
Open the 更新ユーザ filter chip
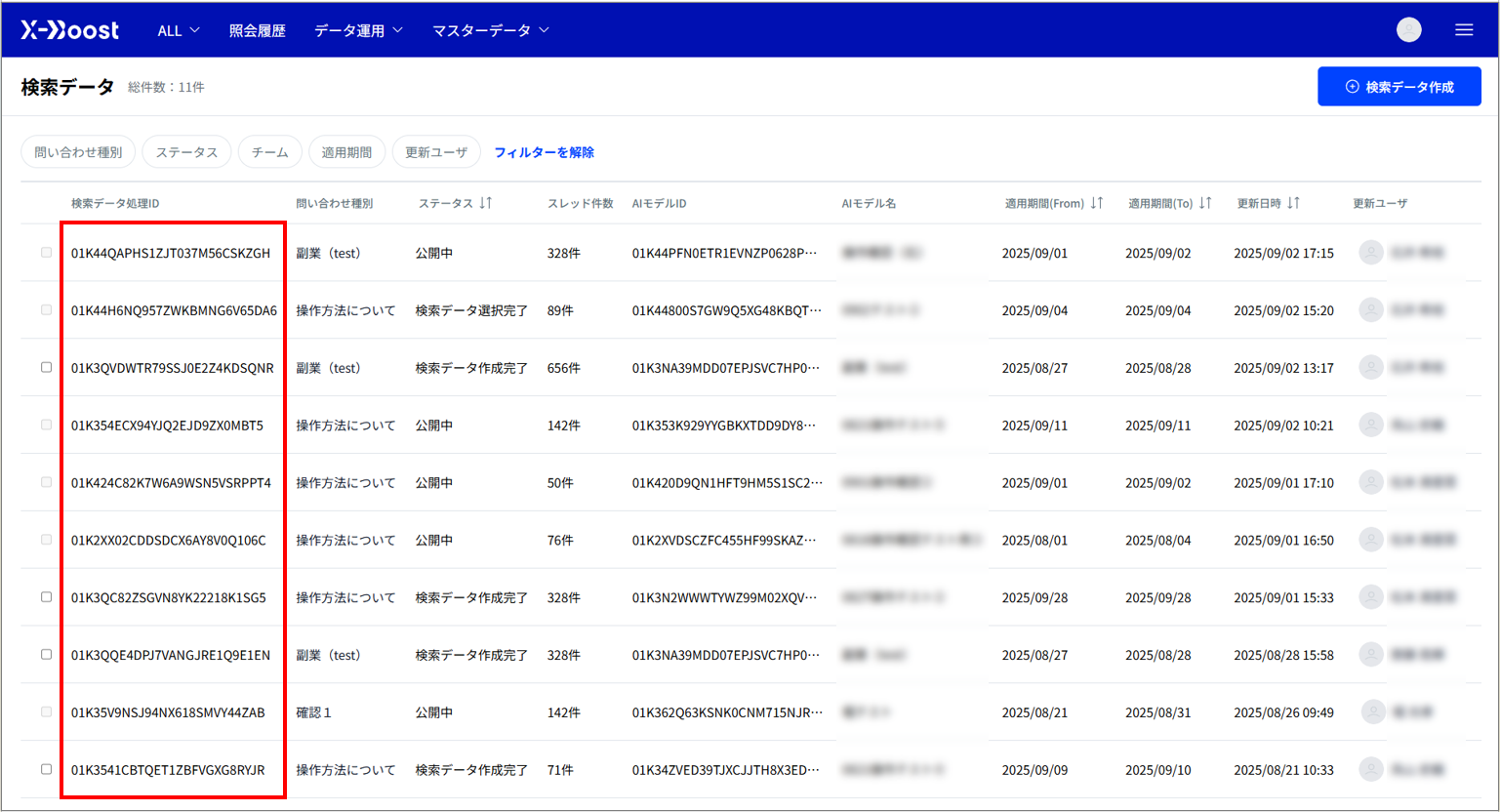[x=436, y=152]
